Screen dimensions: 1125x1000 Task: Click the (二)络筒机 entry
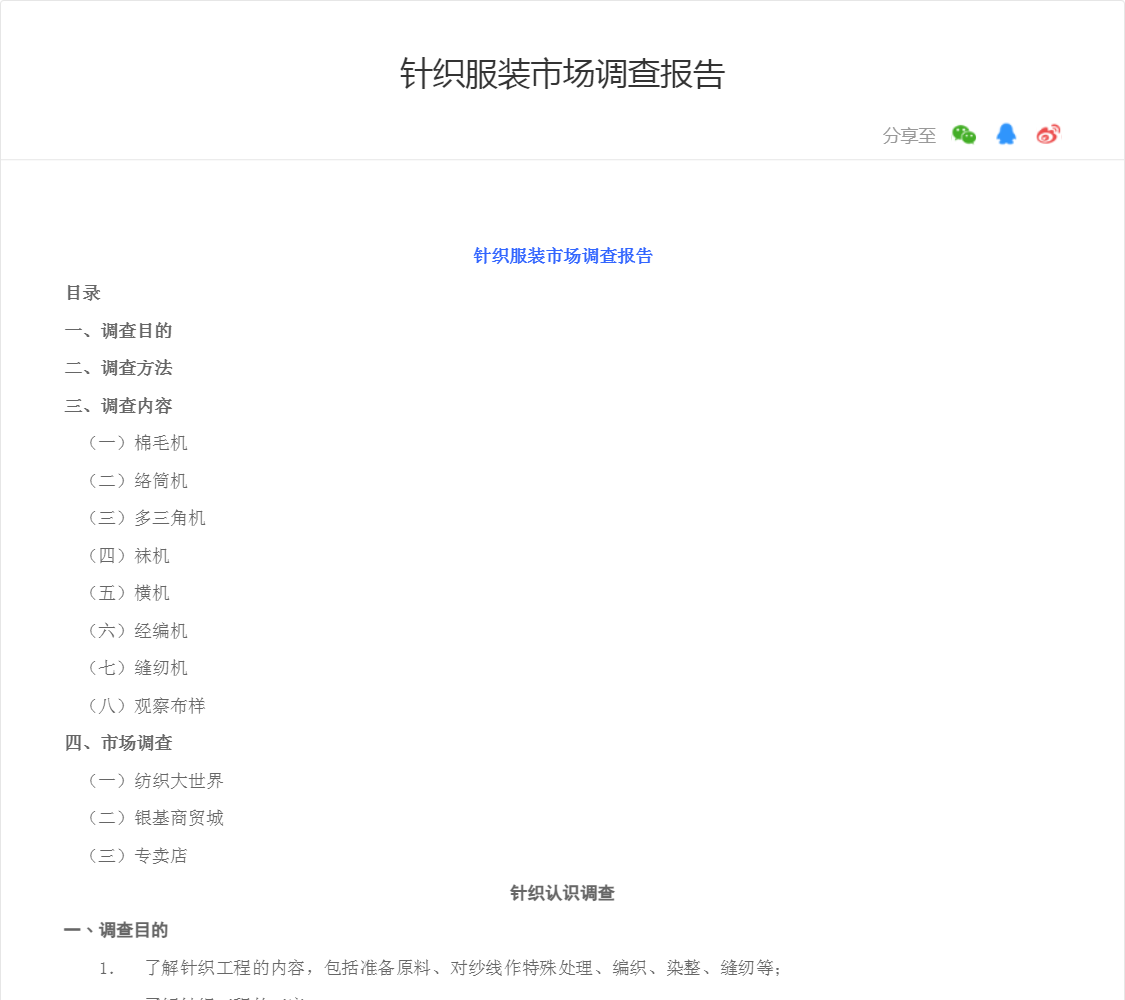137,481
